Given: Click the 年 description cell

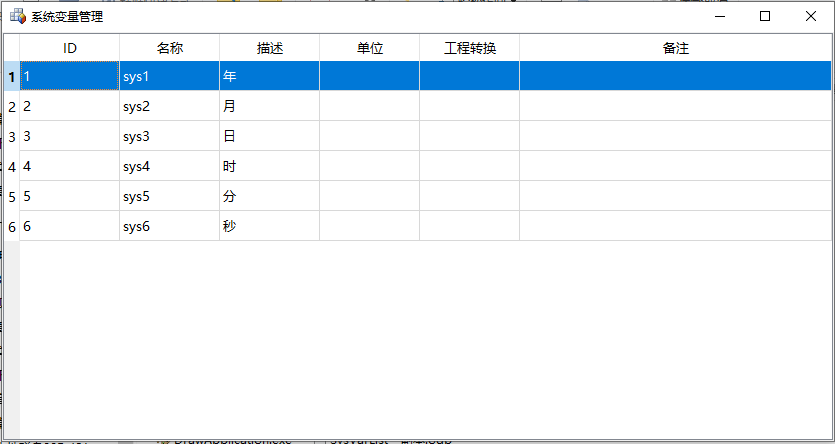Looking at the screenshot, I should [x=270, y=76].
